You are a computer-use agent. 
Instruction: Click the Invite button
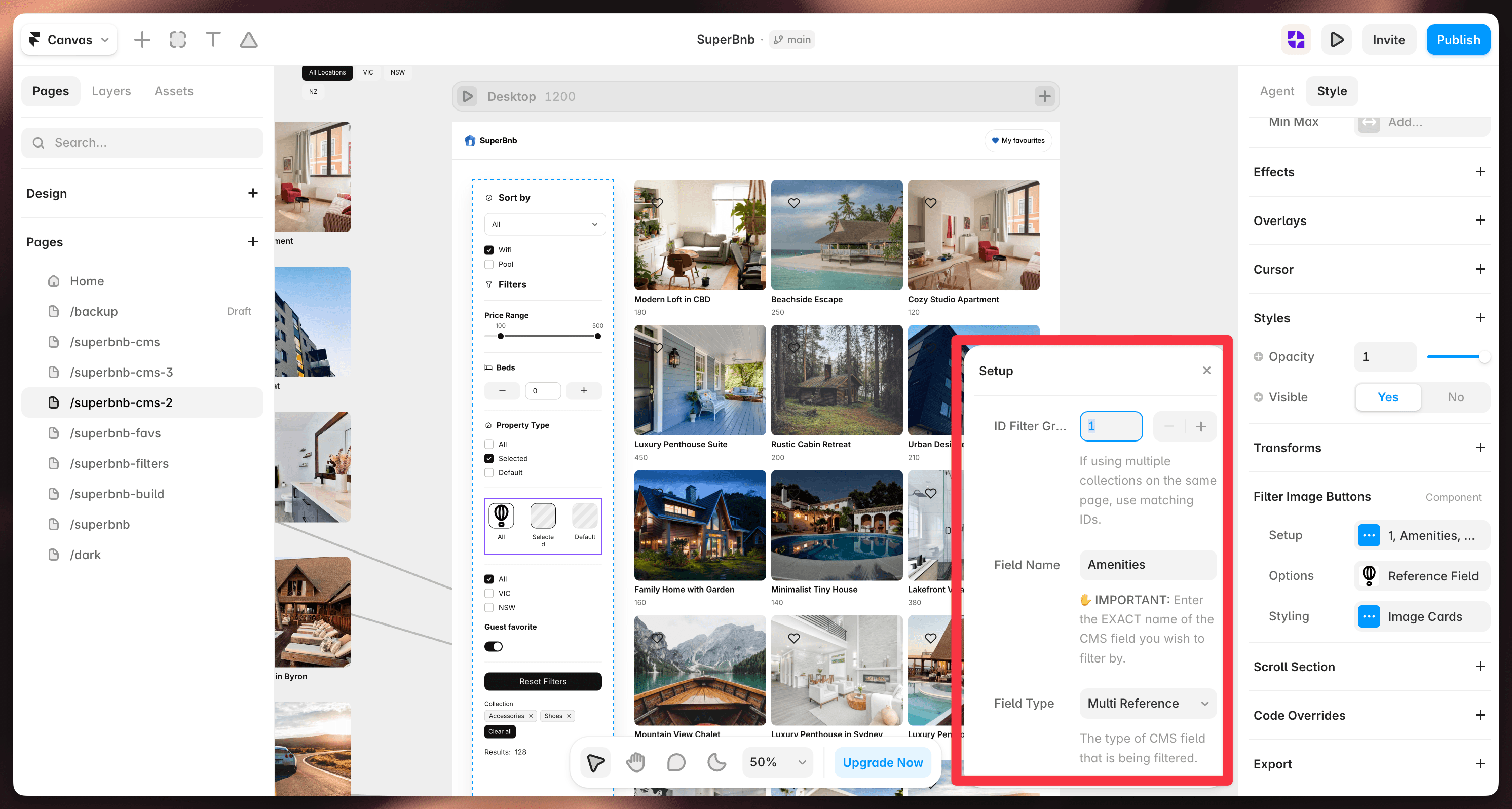tap(1389, 40)
